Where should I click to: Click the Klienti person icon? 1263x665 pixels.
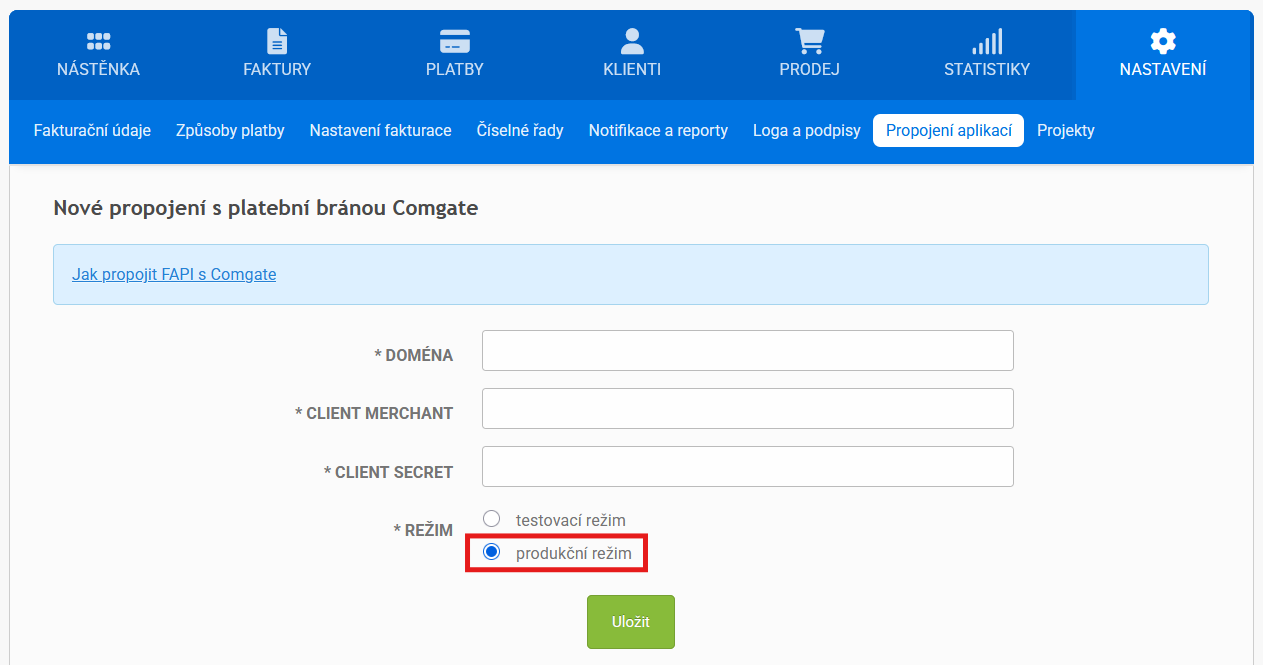coord(632,41)
